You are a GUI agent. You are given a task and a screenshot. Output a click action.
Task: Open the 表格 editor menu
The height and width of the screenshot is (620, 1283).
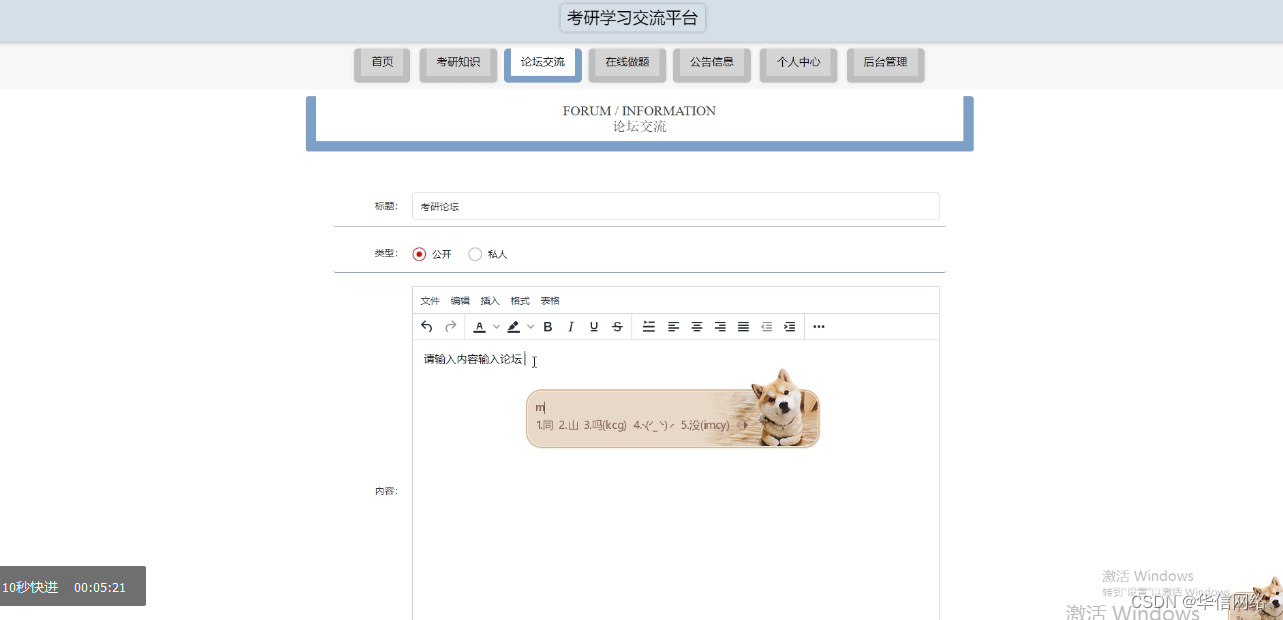pos(549,300)
